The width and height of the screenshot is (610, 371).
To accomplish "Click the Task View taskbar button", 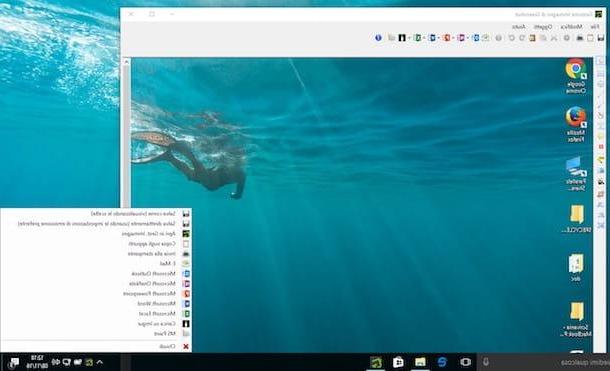I will point(465,362).
